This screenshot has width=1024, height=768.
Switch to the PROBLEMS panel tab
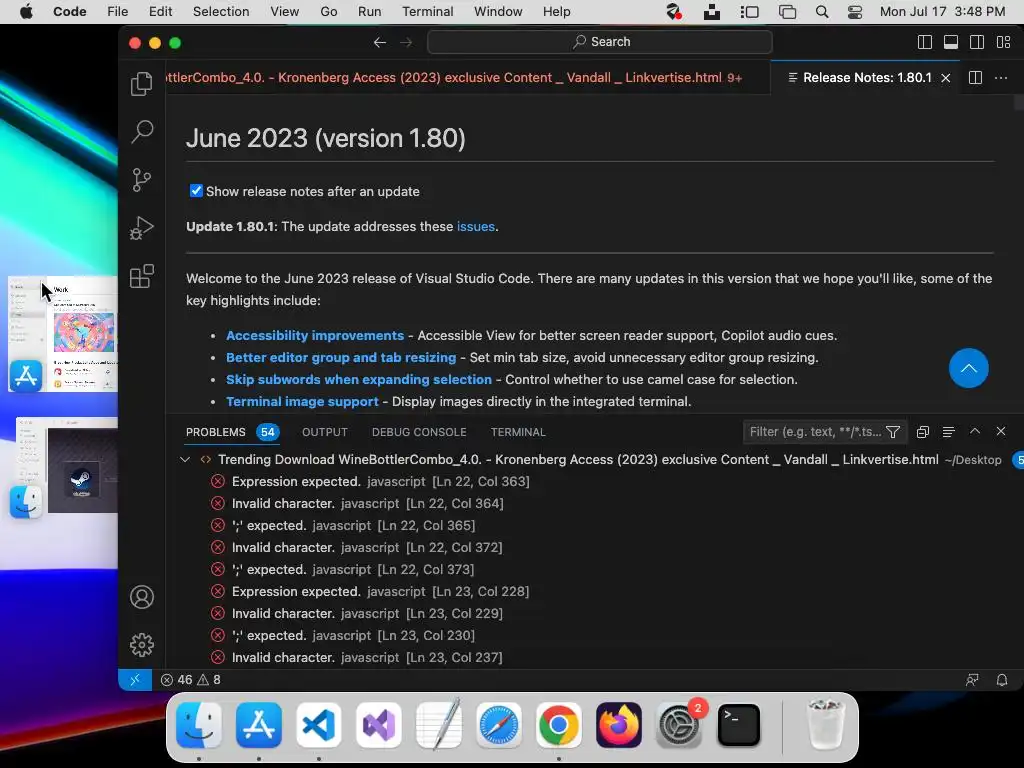coord(216,432)
